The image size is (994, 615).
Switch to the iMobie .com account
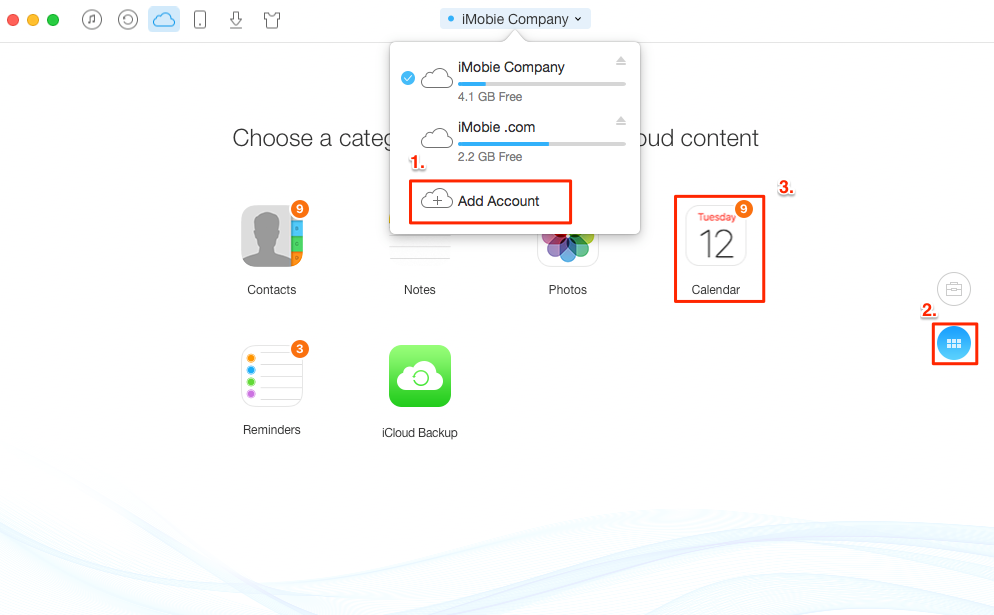514,139
